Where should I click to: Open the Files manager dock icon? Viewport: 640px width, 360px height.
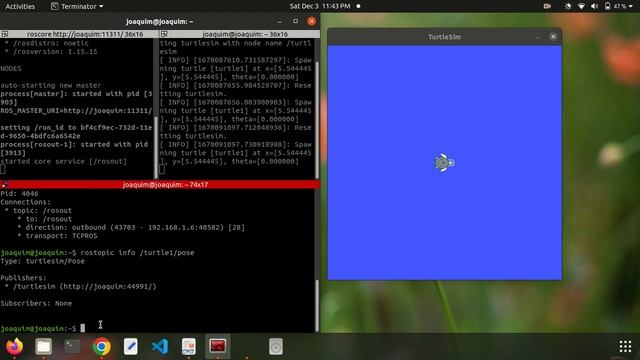pos(43,347)
